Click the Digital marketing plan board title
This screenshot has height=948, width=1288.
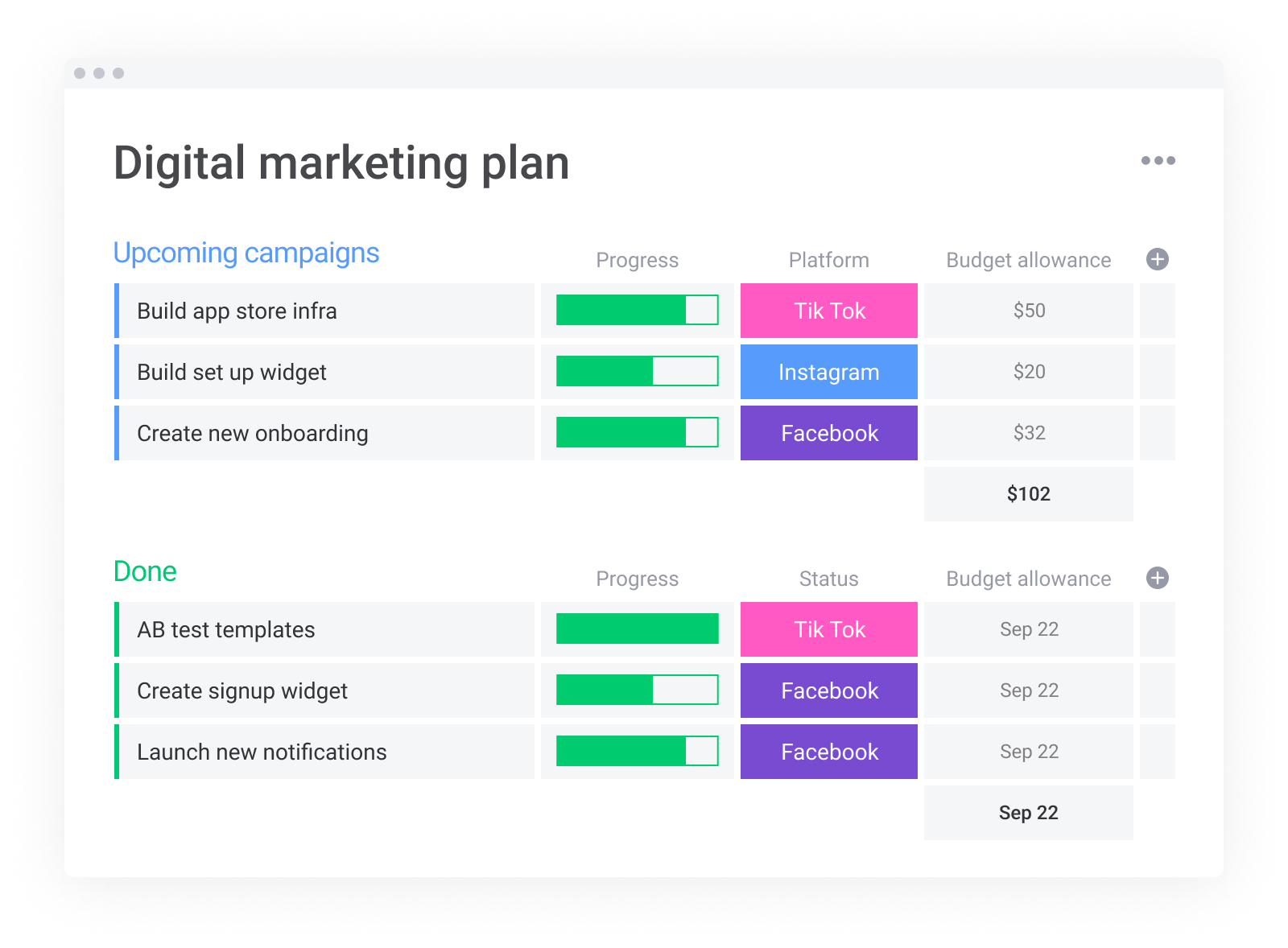pyautogui.click(x=341, y=163)
